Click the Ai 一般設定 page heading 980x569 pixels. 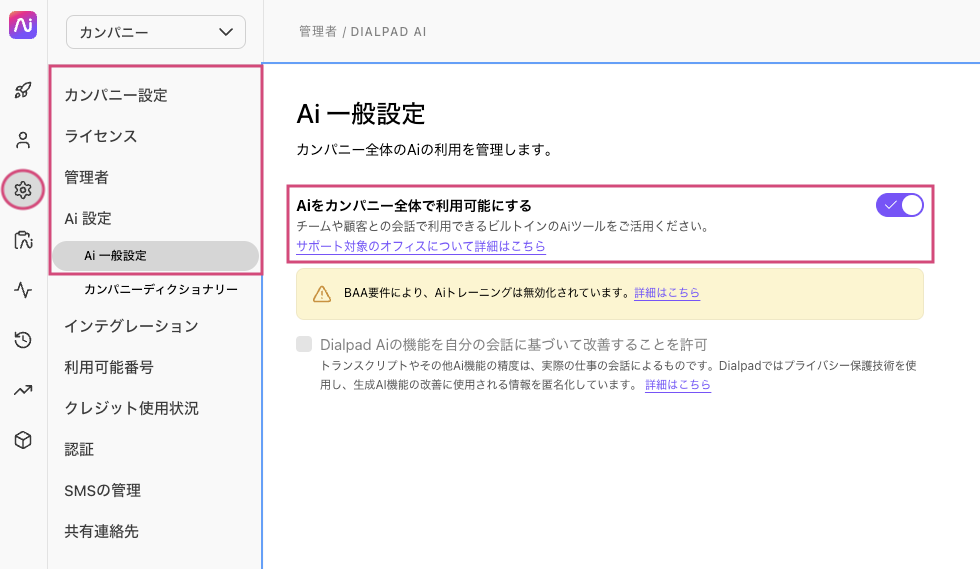pyautogui.click(x=361, y=114)
